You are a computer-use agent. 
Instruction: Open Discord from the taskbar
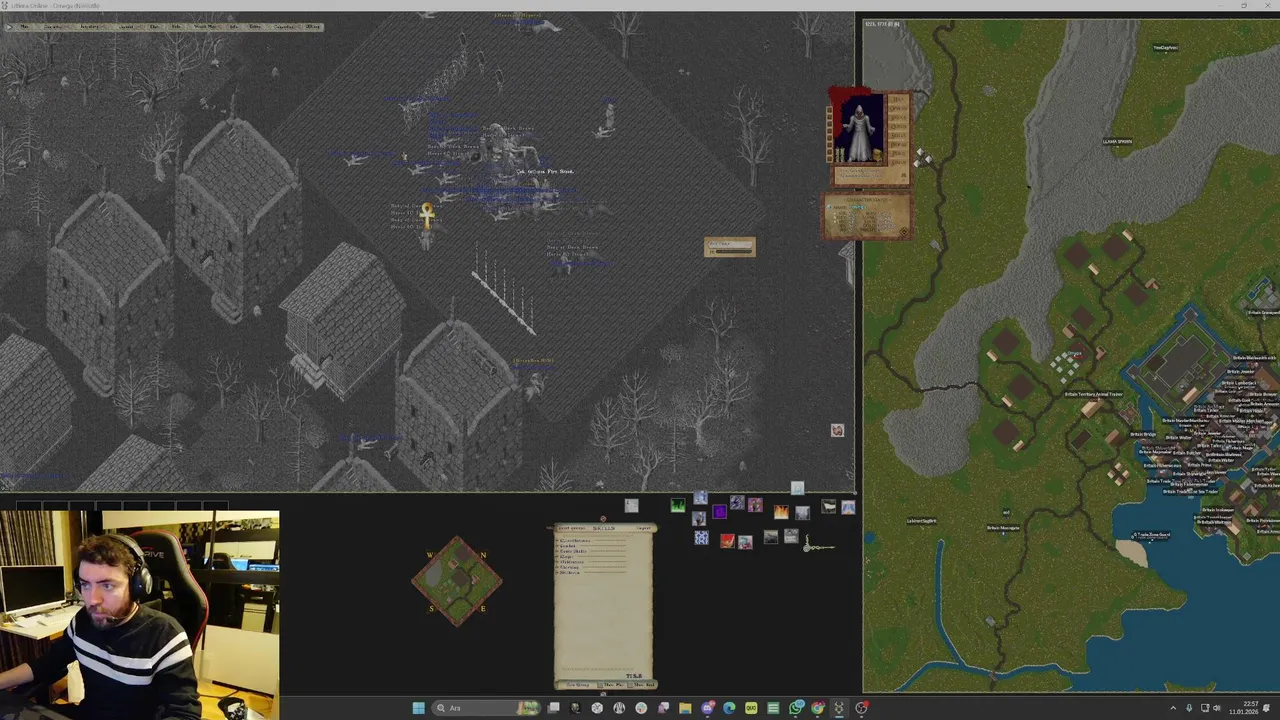[708, 708]
